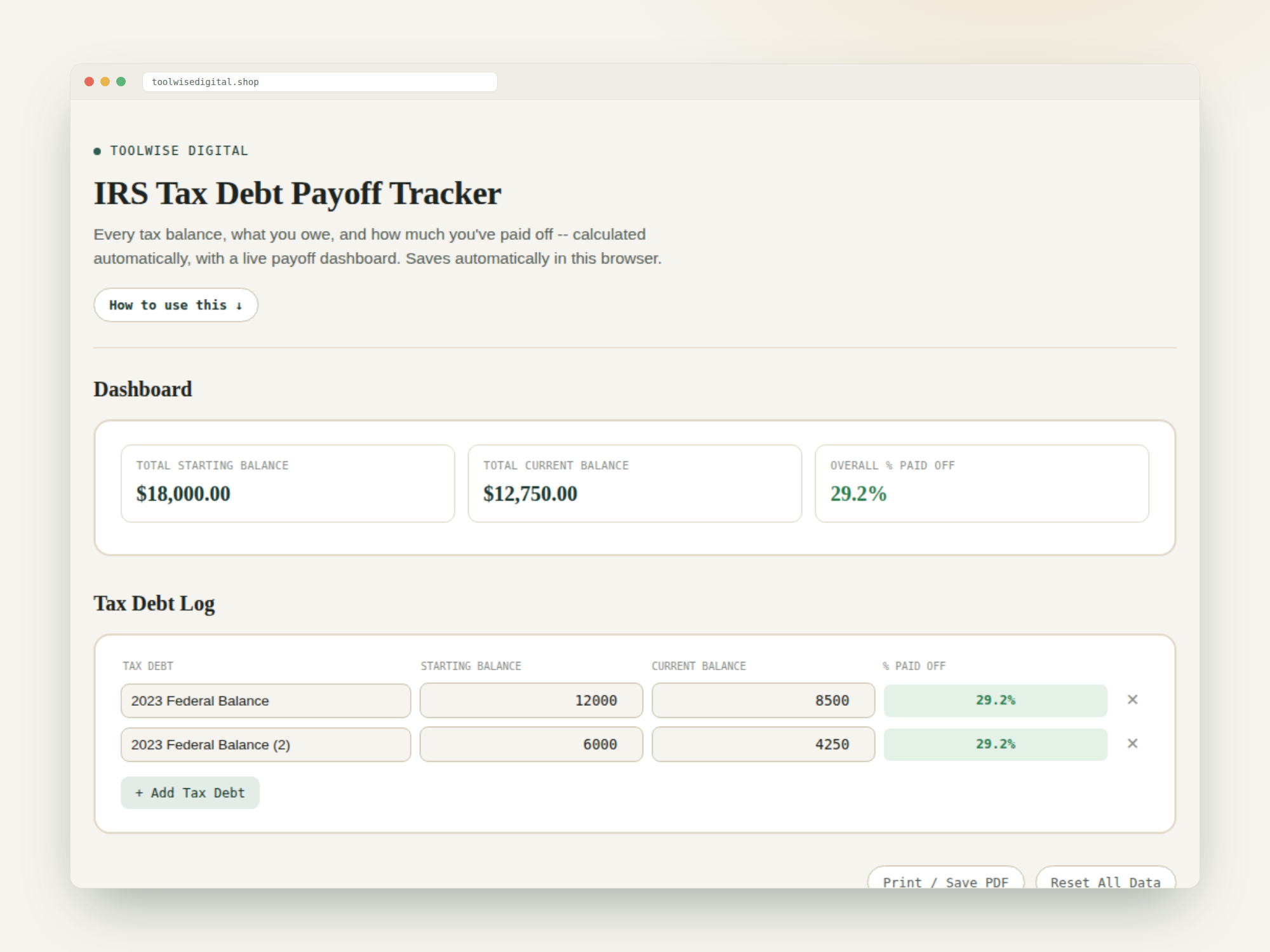Click Reset All Data button
This screenshot has width=1270, height=952.
(x=1106, y=878)
